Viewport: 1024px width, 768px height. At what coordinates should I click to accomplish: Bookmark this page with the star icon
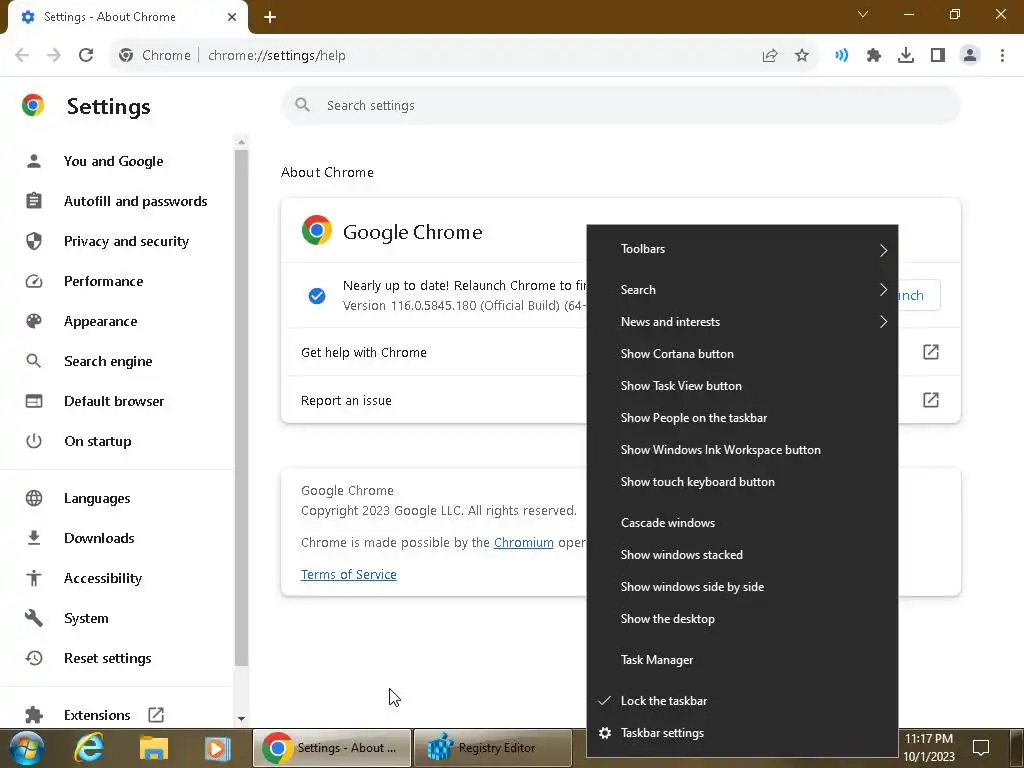pos(802,56)
